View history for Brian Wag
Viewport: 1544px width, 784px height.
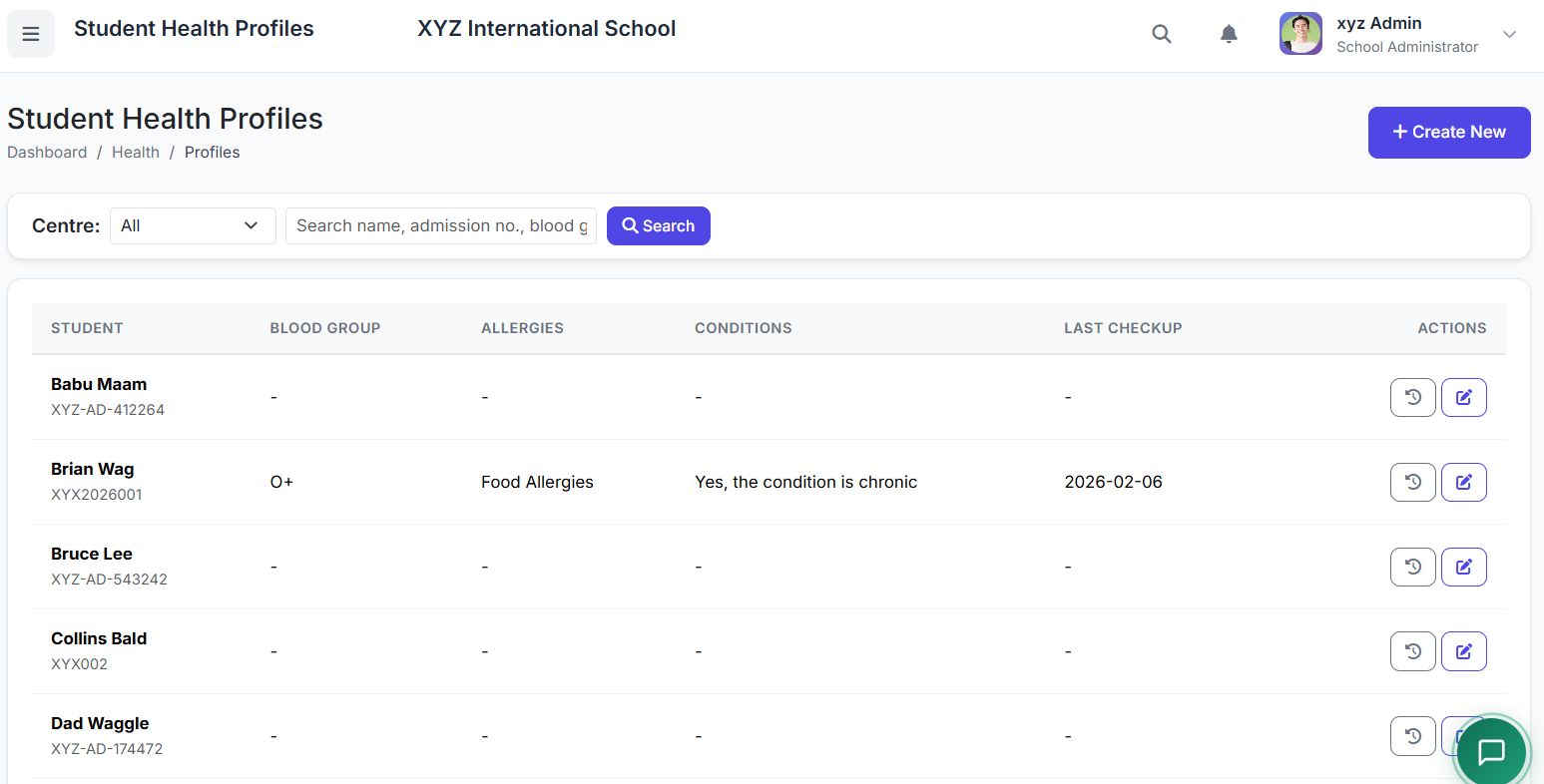(1413, 482)
